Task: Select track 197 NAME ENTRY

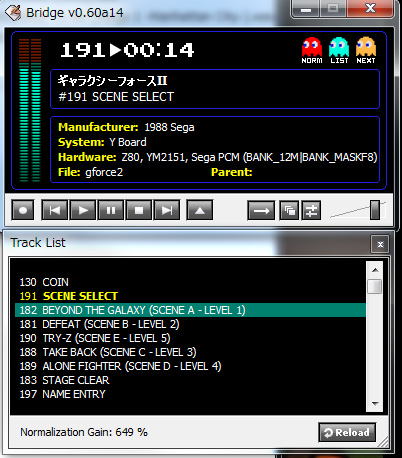Action: tap(190, 394)
